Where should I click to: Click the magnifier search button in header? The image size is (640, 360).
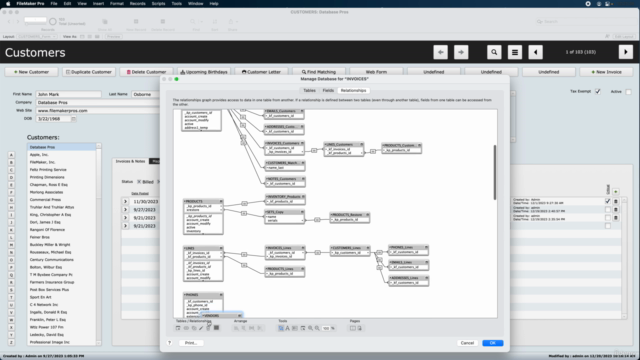(x=494, y=52)
